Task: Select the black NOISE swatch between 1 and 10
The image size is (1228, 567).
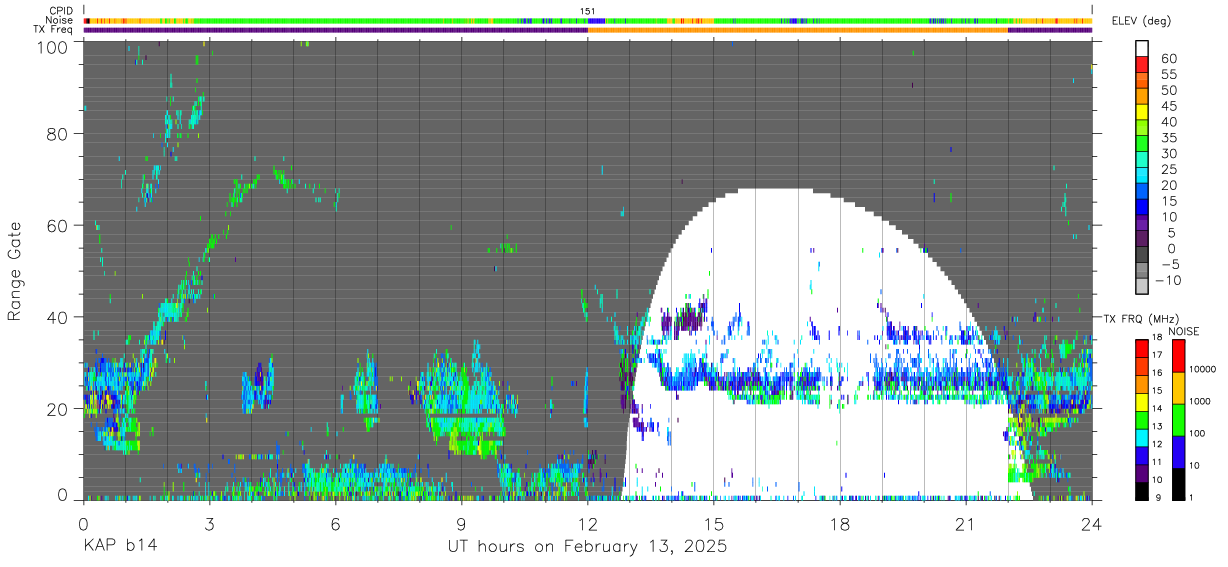Action: pyautogui.click(x=1178, y=483)
